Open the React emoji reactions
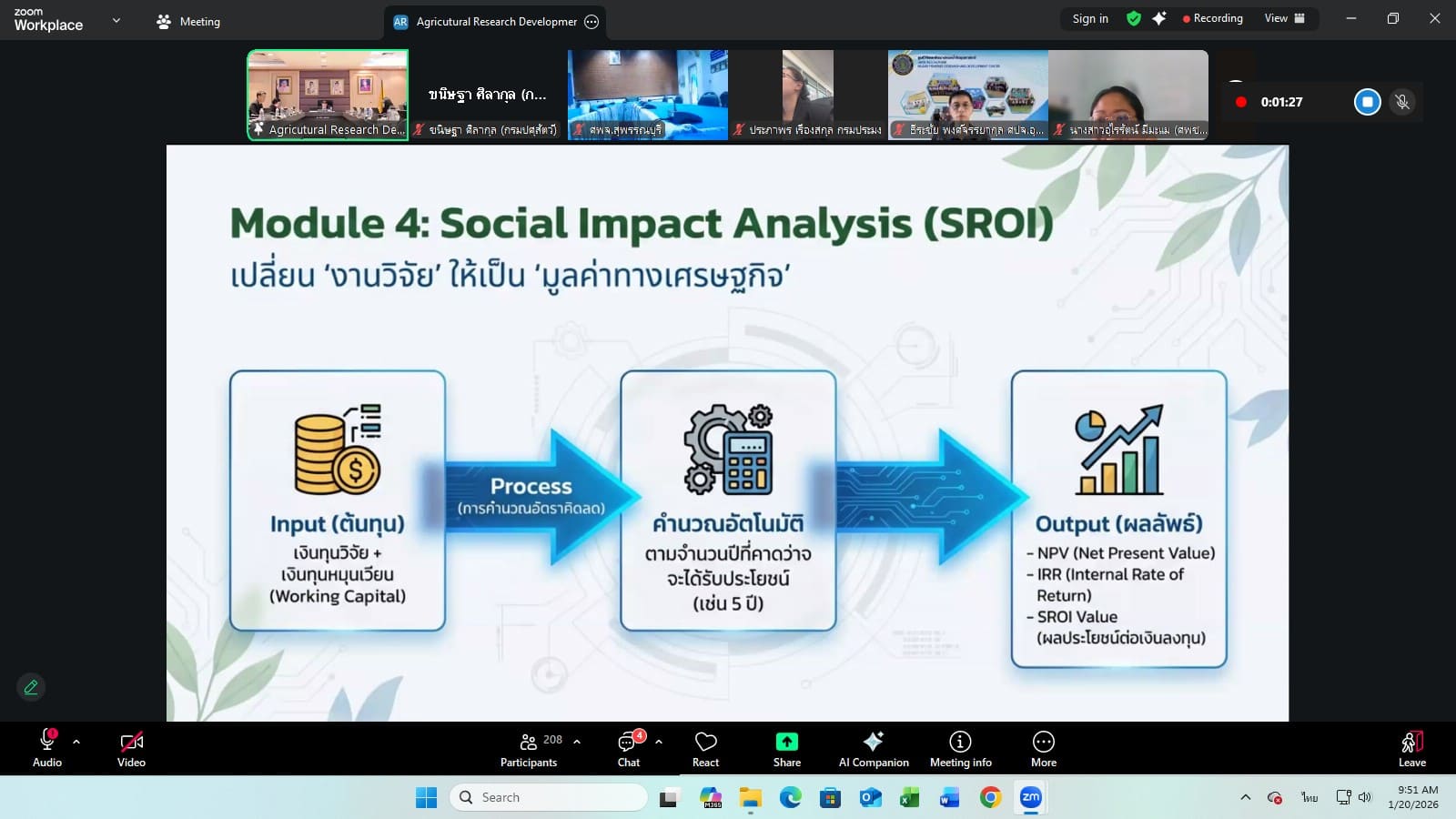 (705, 749)
